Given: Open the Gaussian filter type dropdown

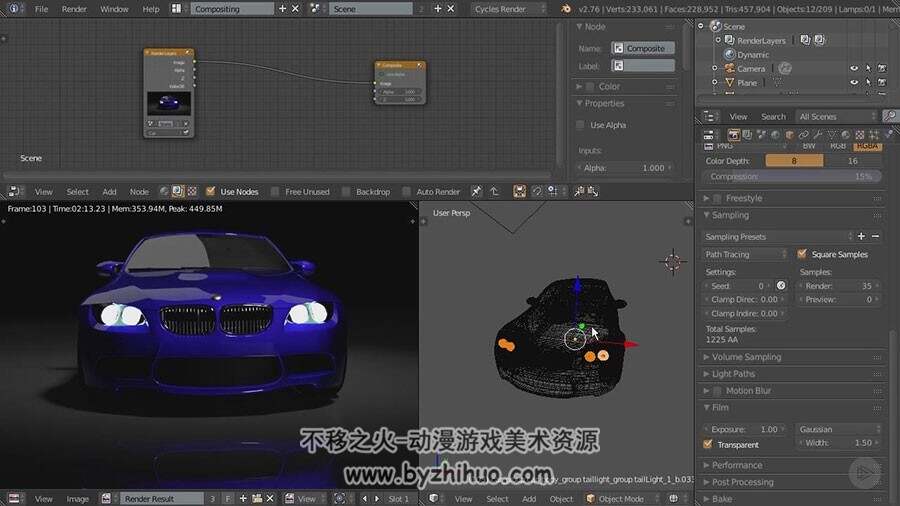Looking at the screenshot, I should (839, 429).
